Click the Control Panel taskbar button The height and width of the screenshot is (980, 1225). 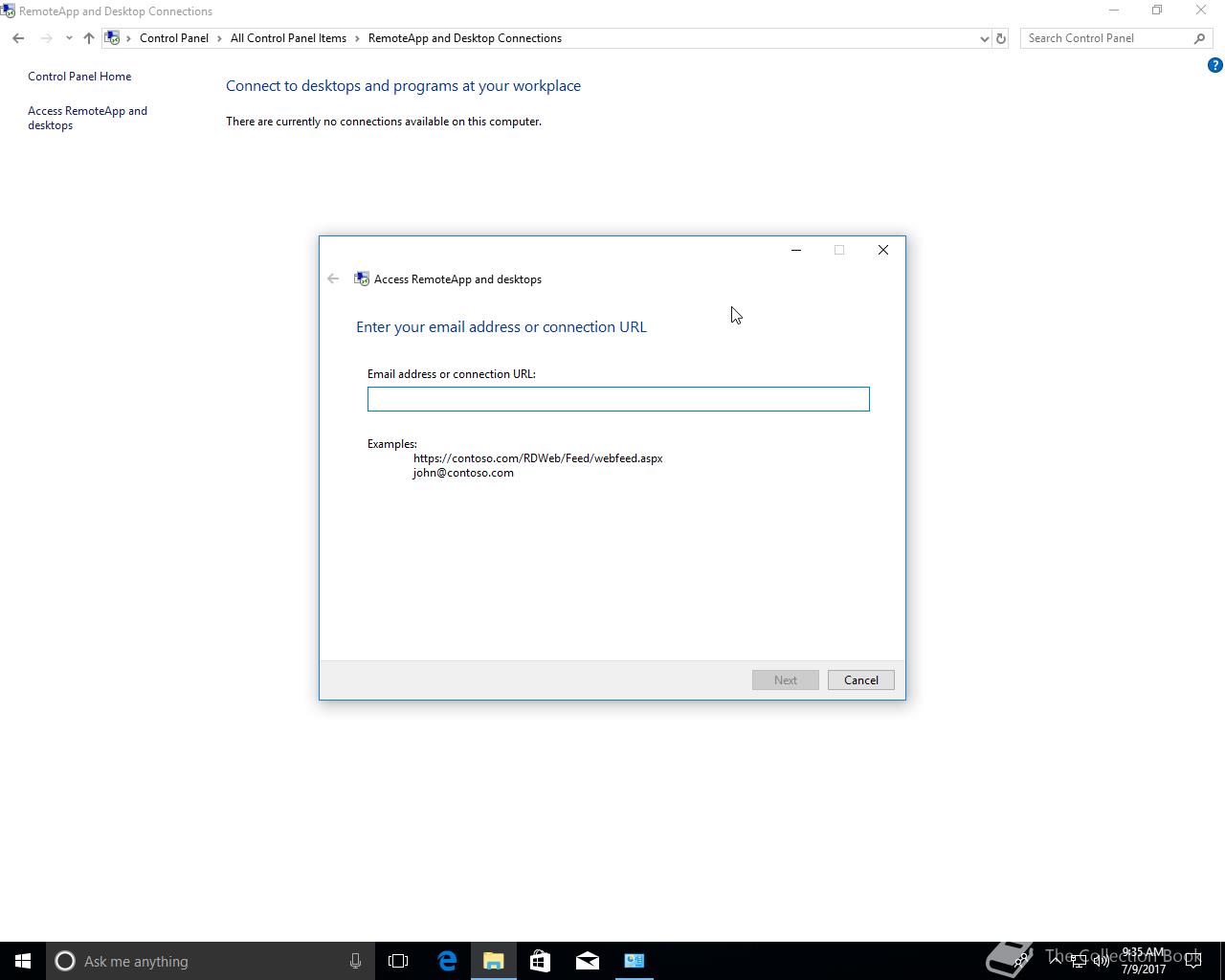634,961
